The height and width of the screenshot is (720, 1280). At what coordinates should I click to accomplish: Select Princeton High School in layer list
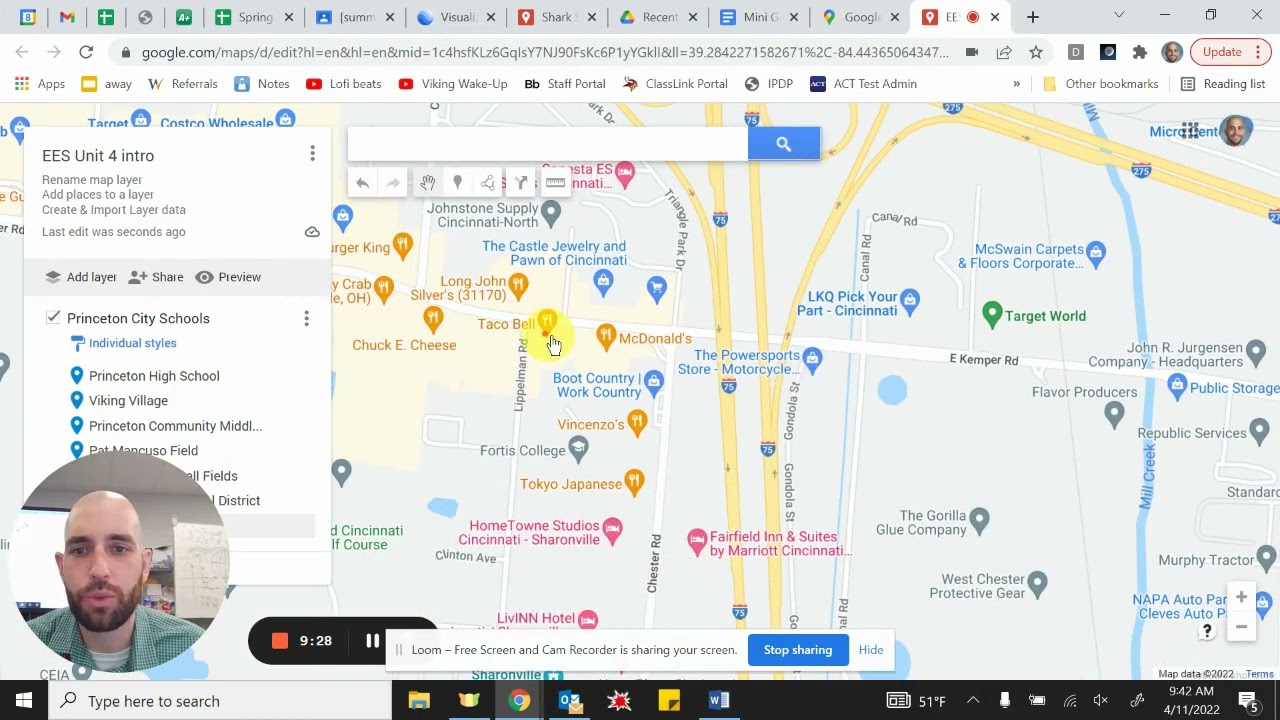coord(154,376)
